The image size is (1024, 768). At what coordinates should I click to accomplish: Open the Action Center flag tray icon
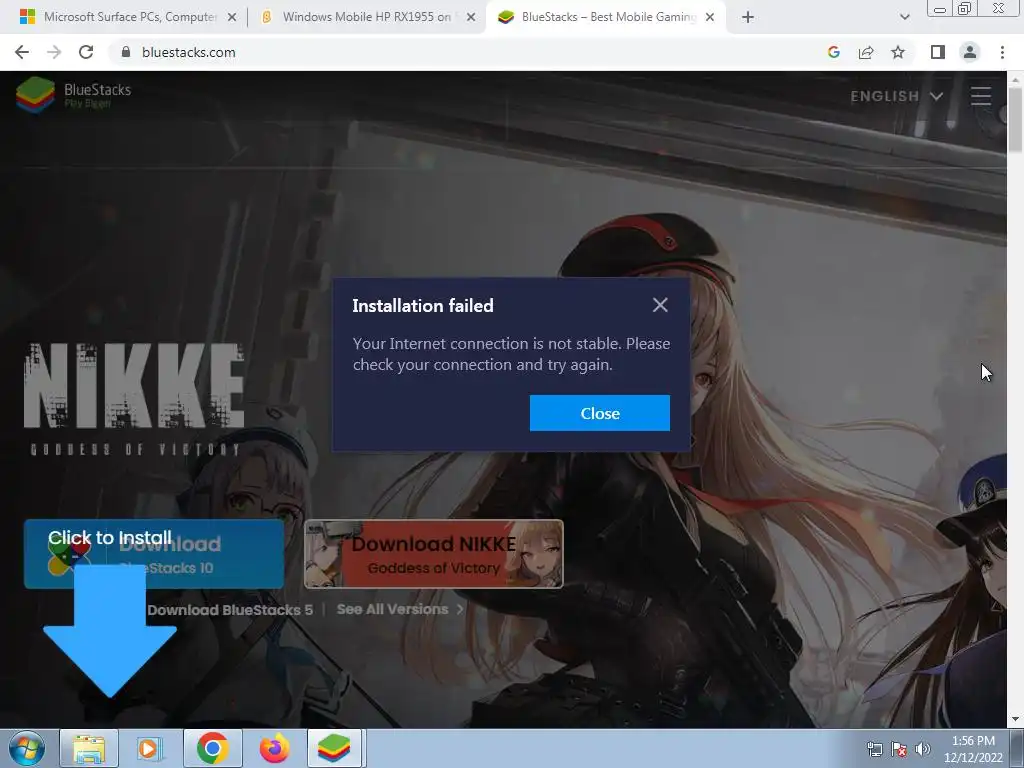click(899, 749)
